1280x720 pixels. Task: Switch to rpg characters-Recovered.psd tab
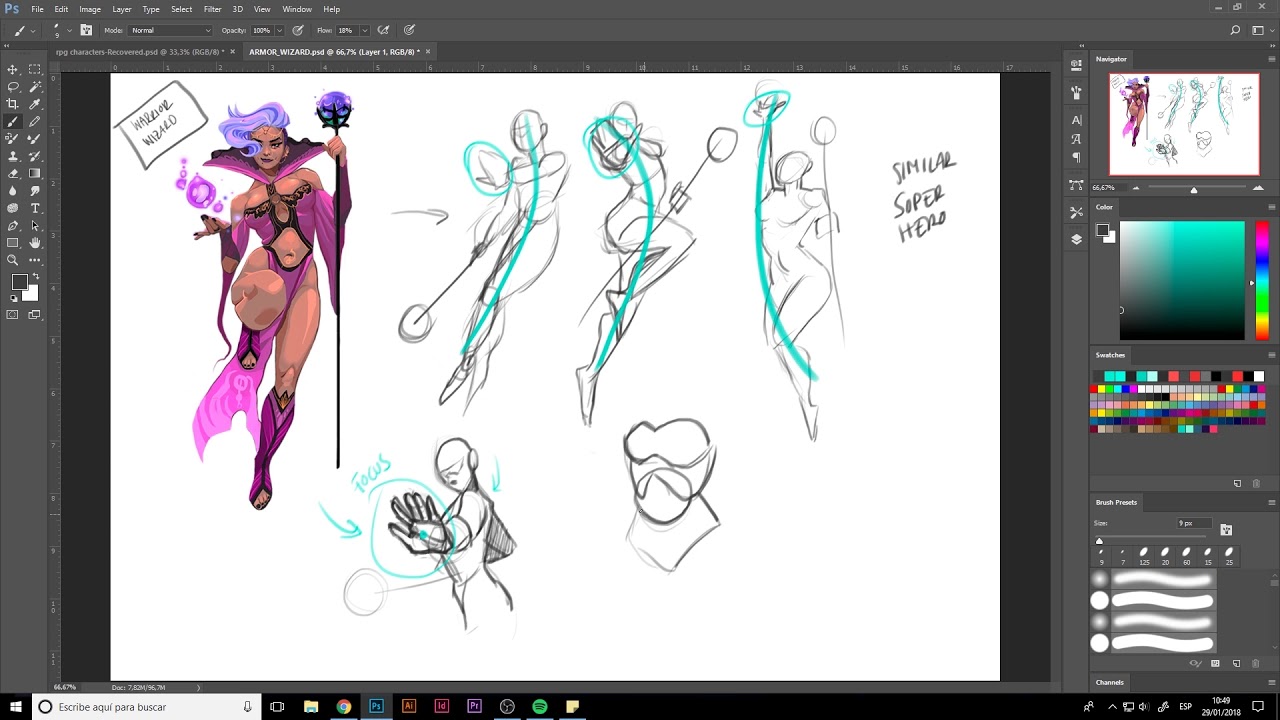click(x=138, y=52)
